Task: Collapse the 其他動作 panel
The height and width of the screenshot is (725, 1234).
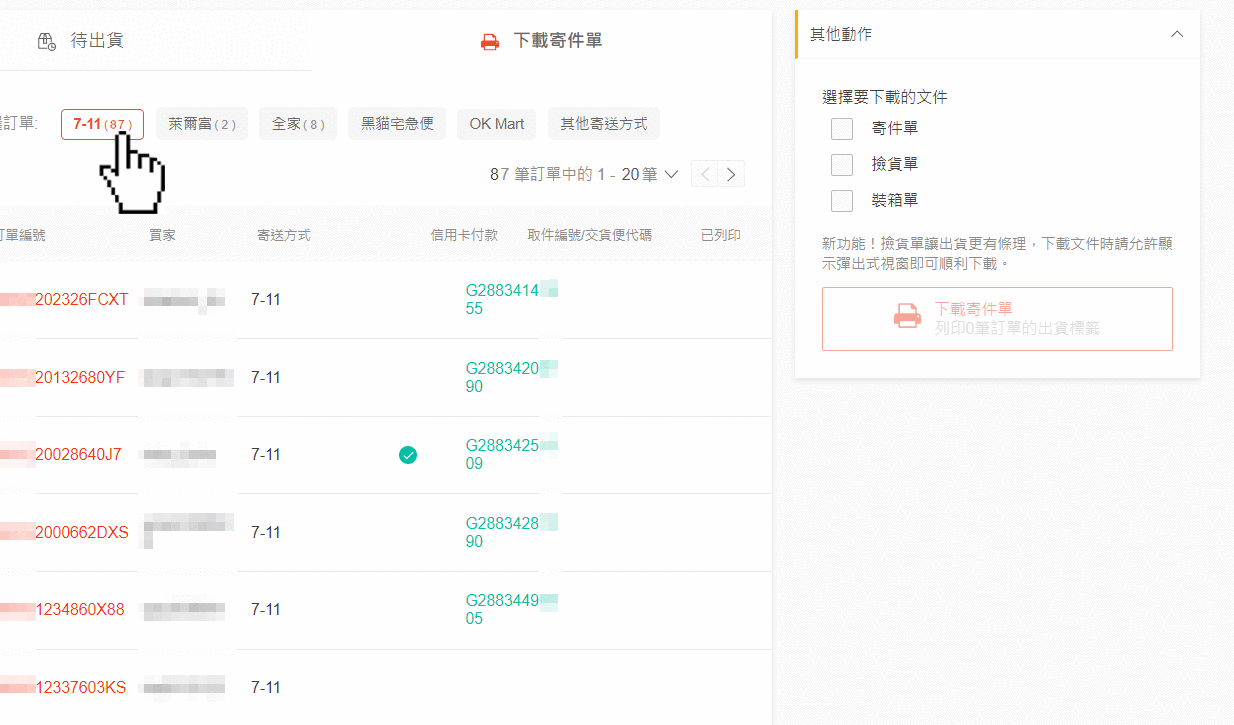Action: [x=1177, y=34]
